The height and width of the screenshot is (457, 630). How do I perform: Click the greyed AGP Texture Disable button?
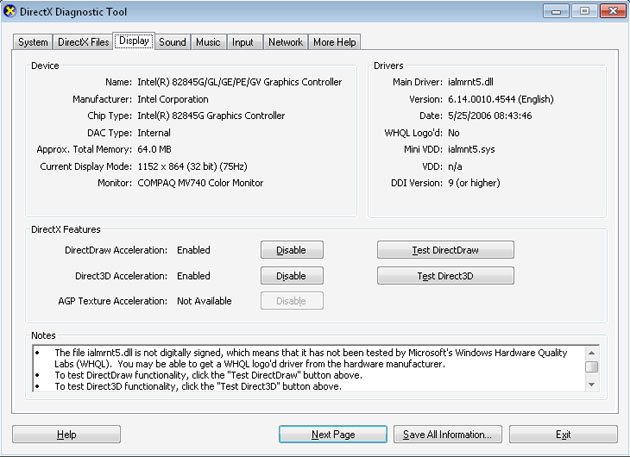(292, 301)
